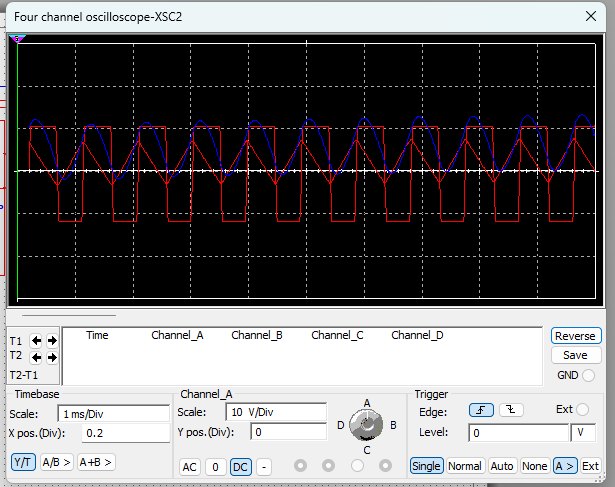615x487 pixels.
Task: Select A+B > display mode
Action: (x=95, y=462)
